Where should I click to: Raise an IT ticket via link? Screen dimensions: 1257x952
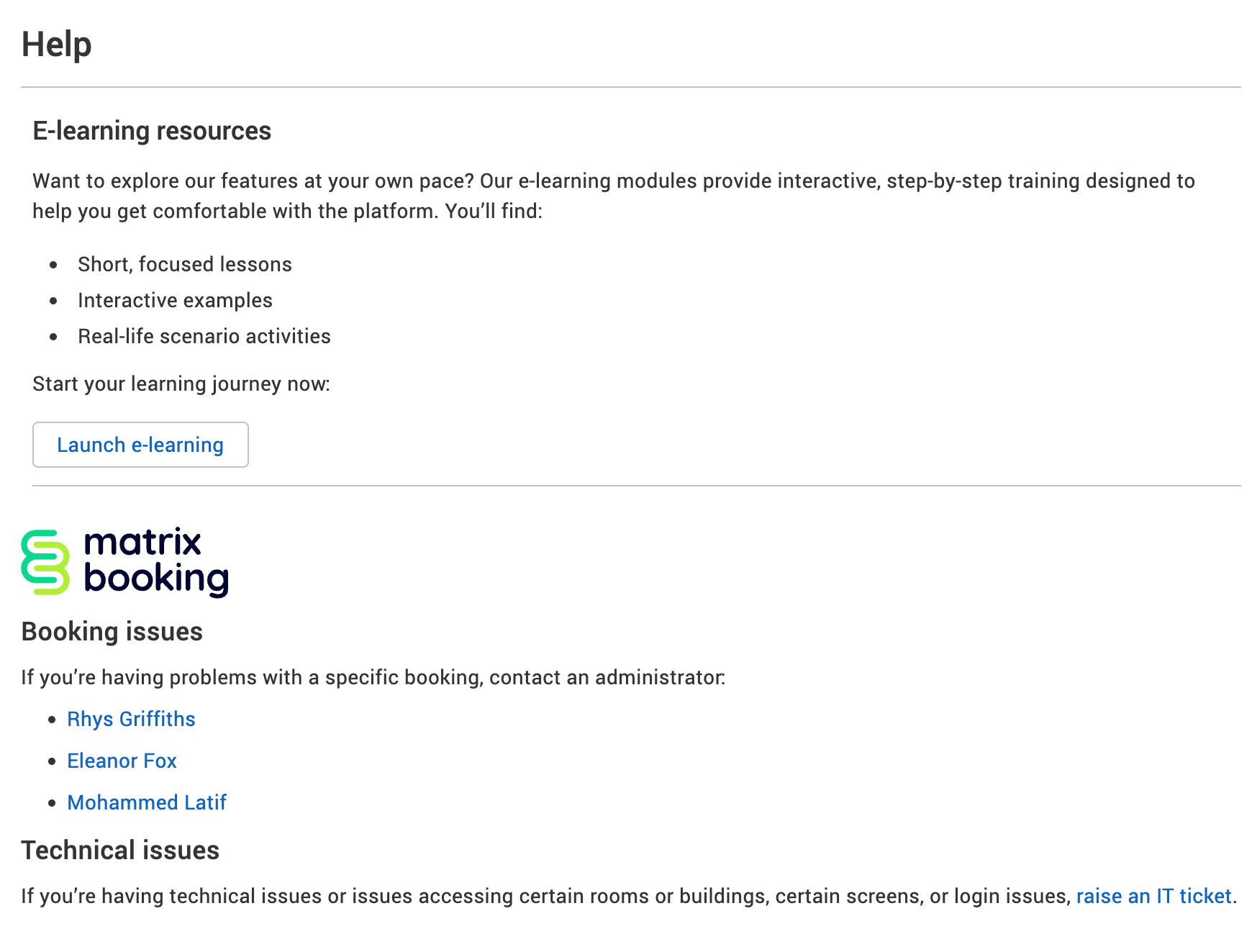(x=1153, y=896)
